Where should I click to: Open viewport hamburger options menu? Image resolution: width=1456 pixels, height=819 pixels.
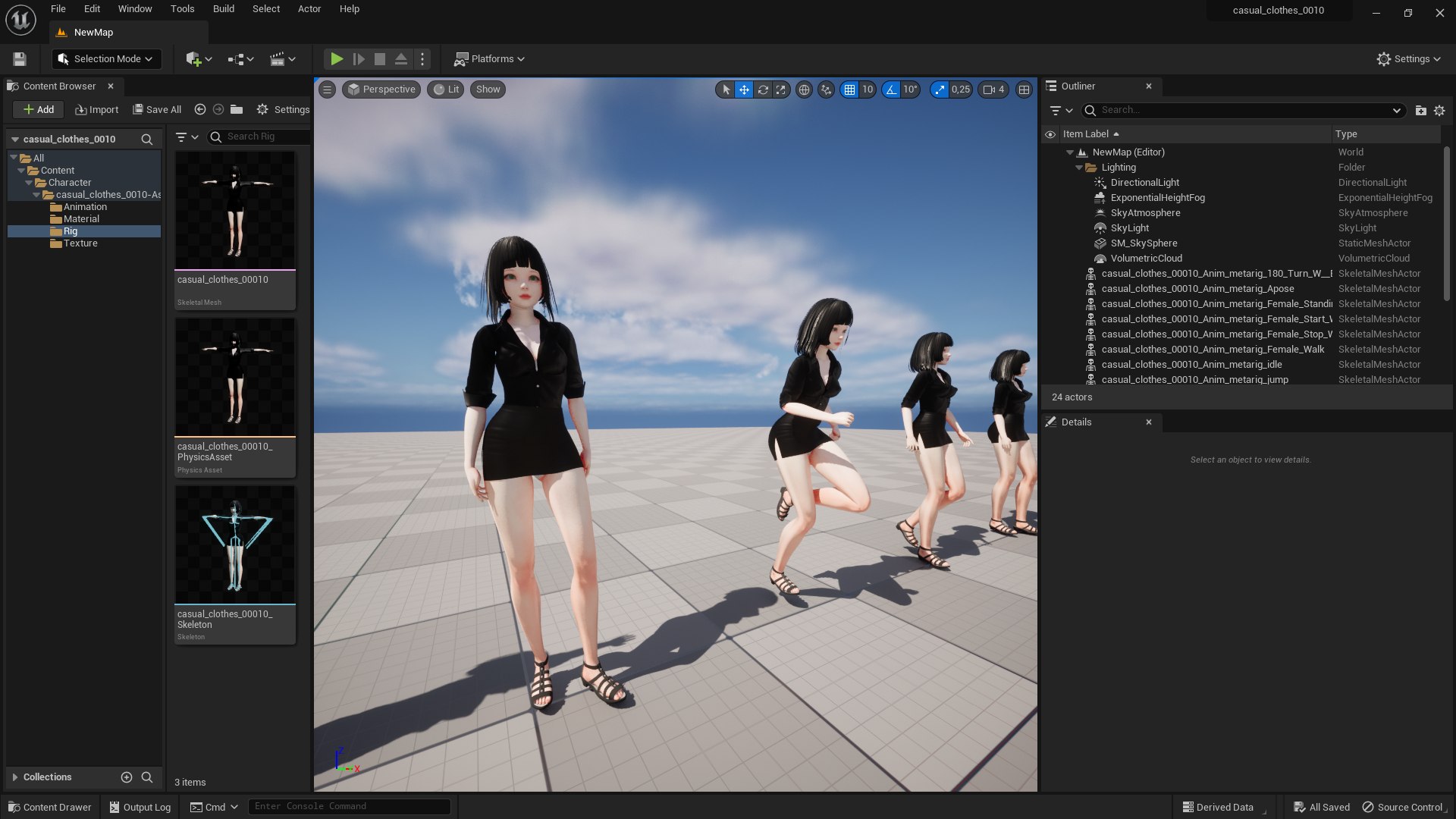327,89
